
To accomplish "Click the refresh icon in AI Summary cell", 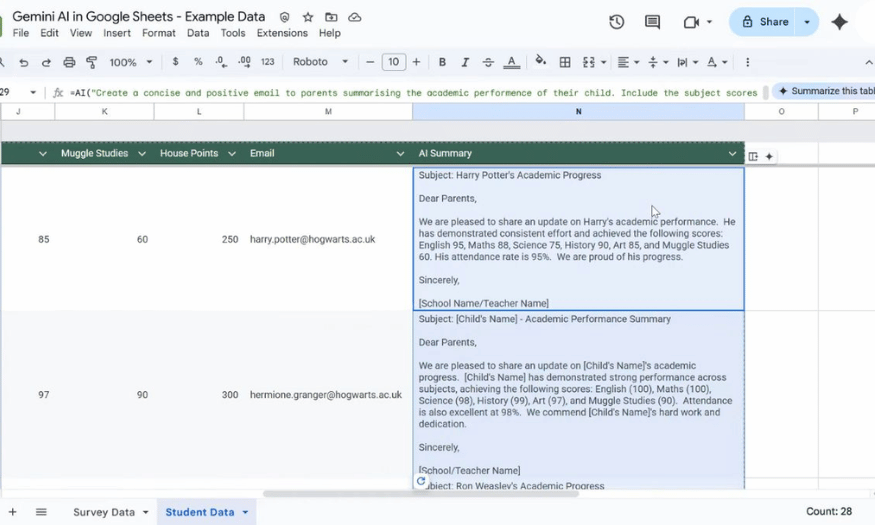I will [421, 481].
